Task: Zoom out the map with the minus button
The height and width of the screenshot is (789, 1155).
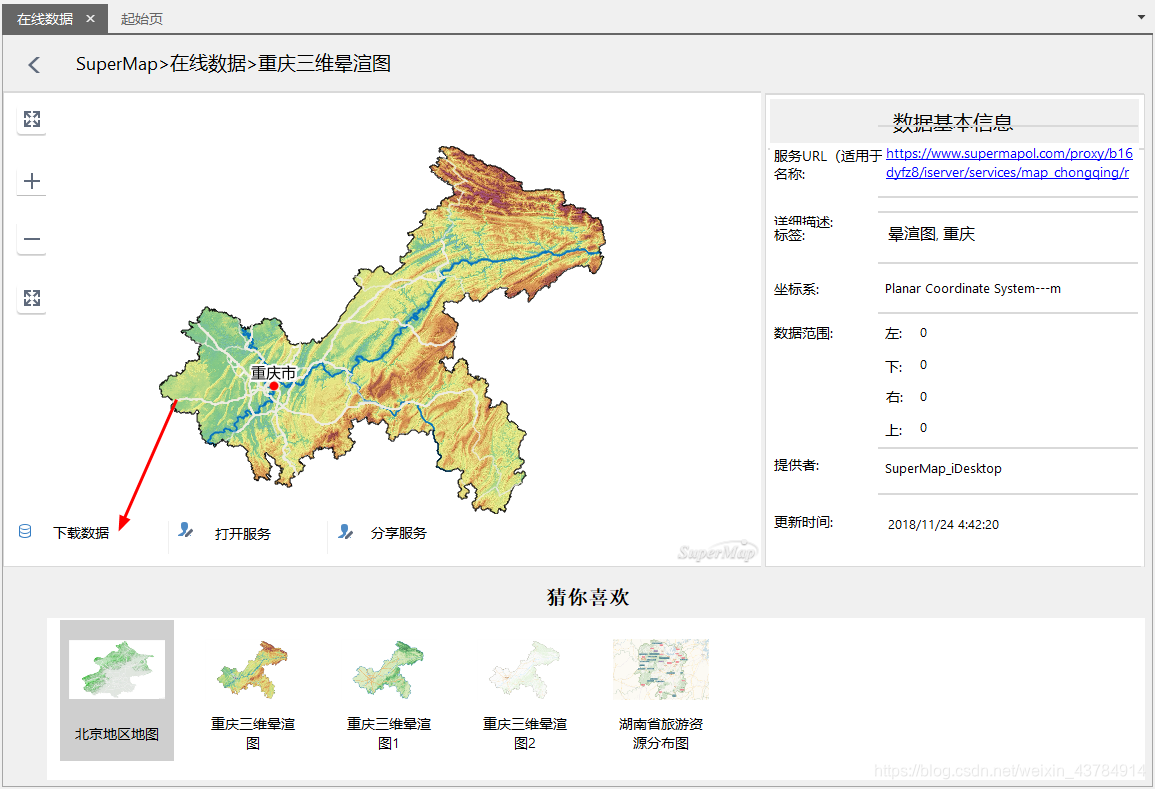Action: tap(32, 239)
